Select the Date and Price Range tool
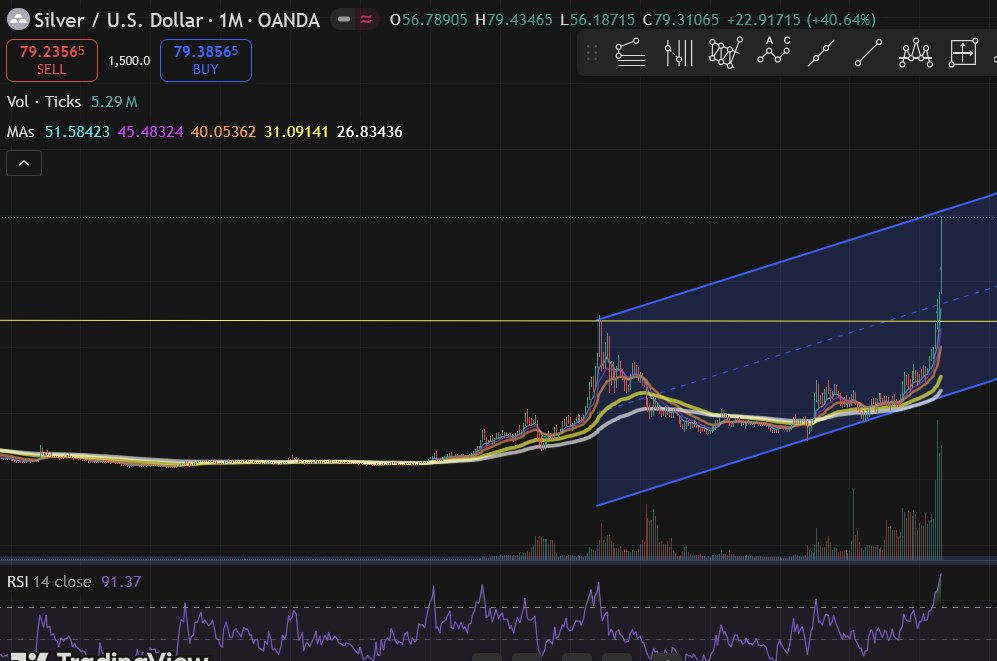The image size is (997, 661). (x=963, y=52)
